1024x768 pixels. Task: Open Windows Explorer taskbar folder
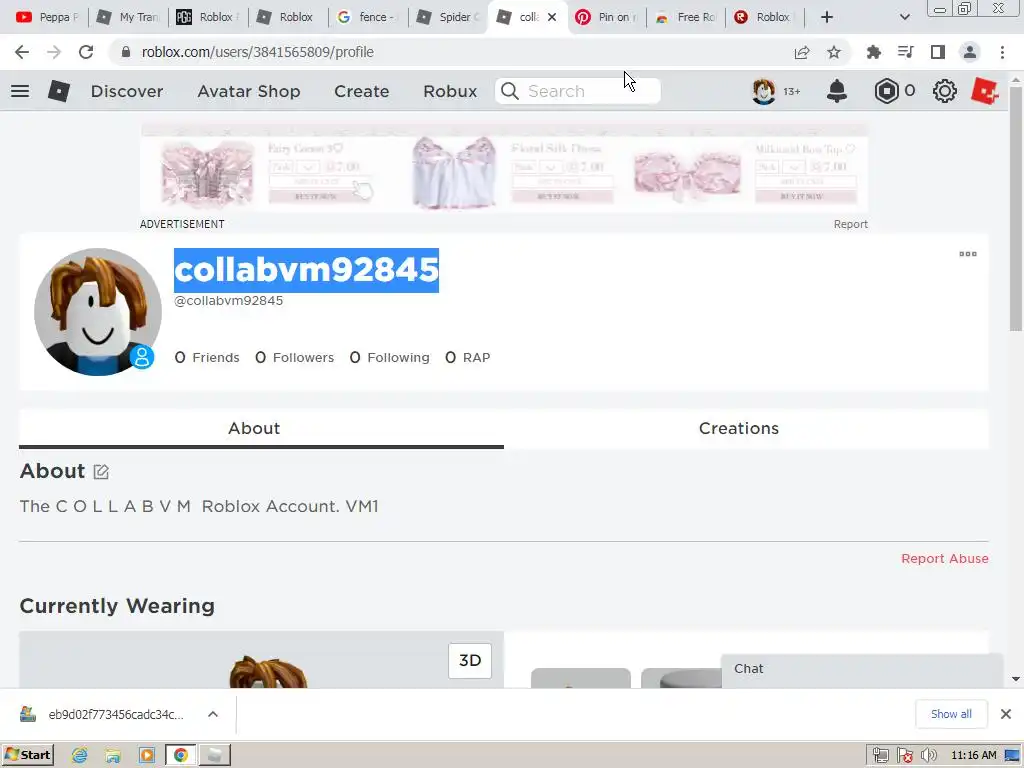tap(113, 756)
